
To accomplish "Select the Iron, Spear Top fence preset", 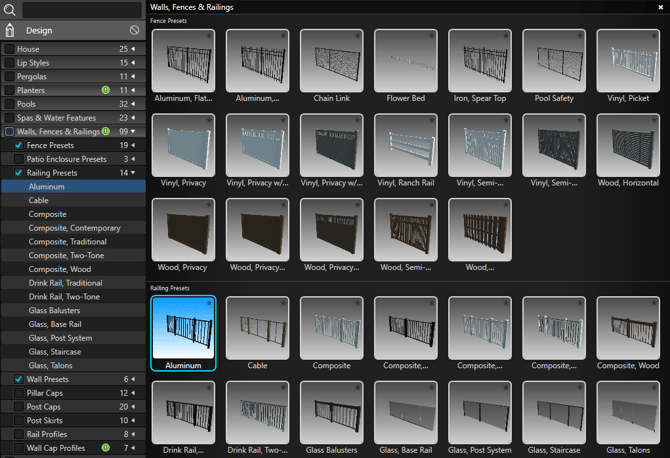I will [x=480, y=61].
